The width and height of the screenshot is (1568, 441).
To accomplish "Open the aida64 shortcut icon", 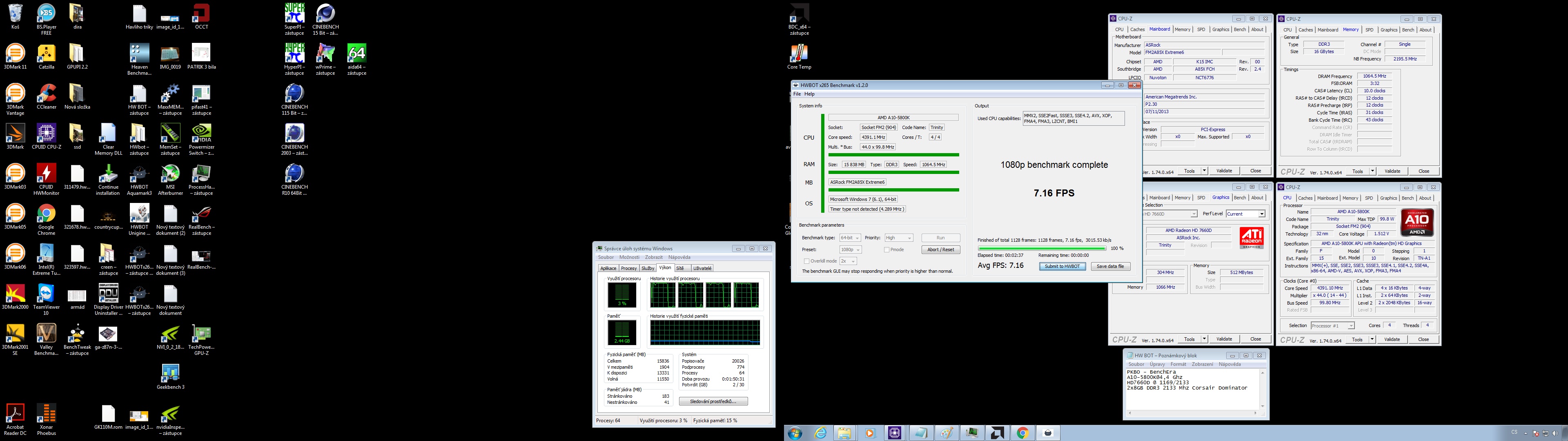I will pos(357,60).
